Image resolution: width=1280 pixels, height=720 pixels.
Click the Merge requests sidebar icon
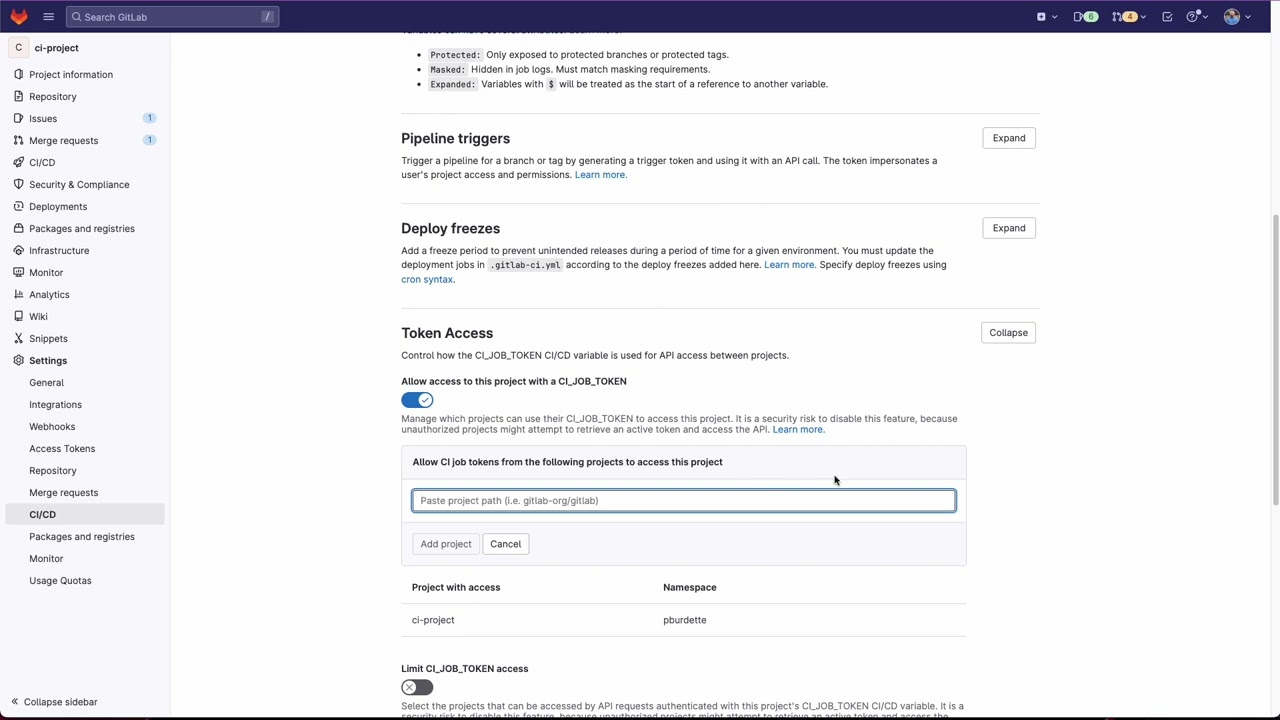18,140
